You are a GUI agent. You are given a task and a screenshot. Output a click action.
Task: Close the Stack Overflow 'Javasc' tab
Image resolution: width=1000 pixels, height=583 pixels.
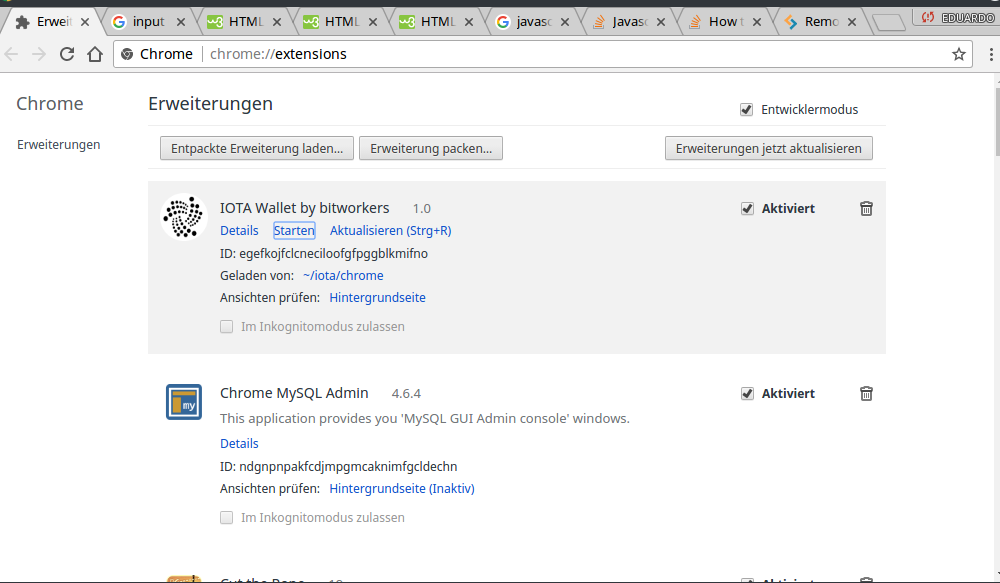click(x=661, y=22)
